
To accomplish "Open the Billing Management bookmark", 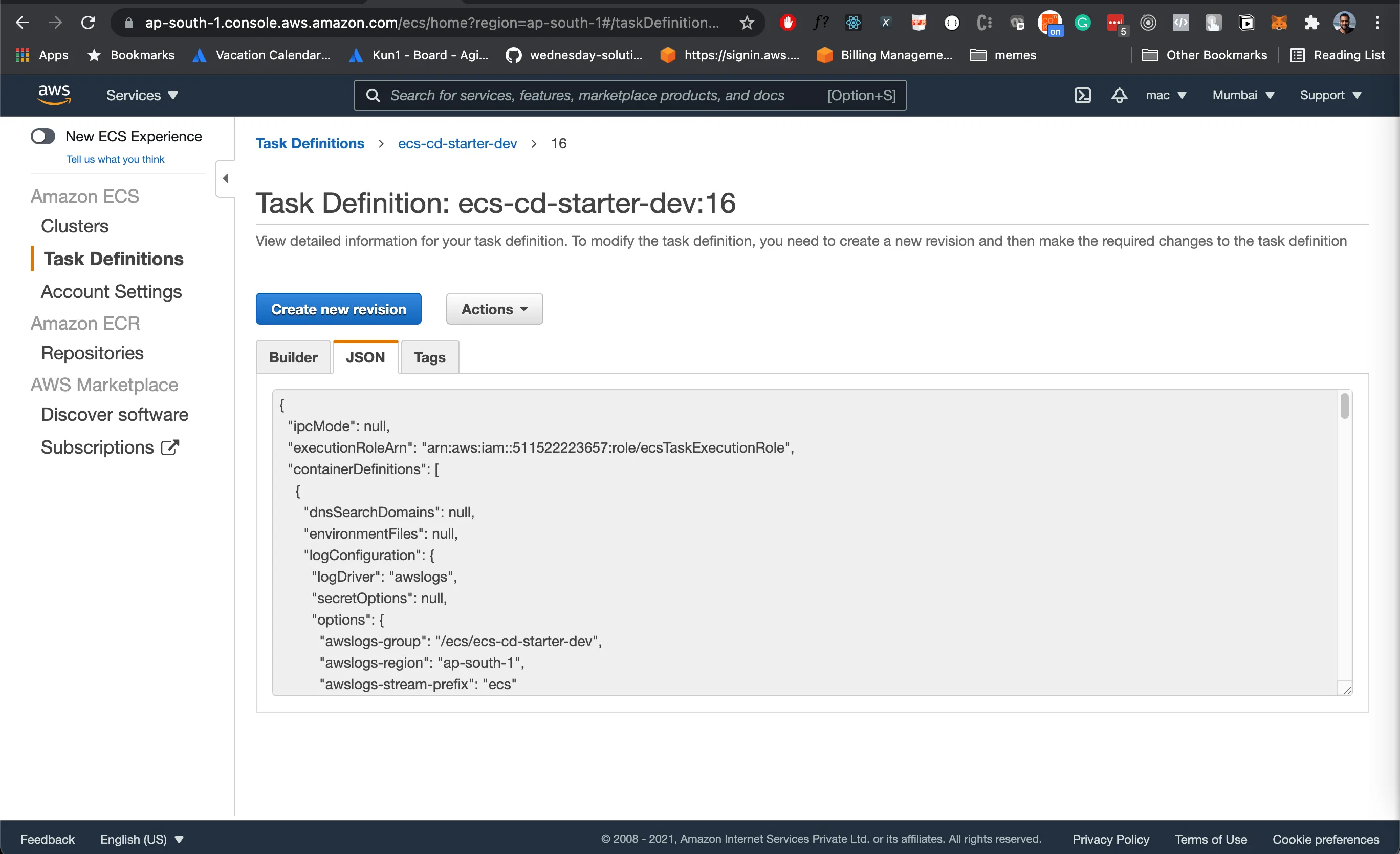I will (x=885, y=55).
